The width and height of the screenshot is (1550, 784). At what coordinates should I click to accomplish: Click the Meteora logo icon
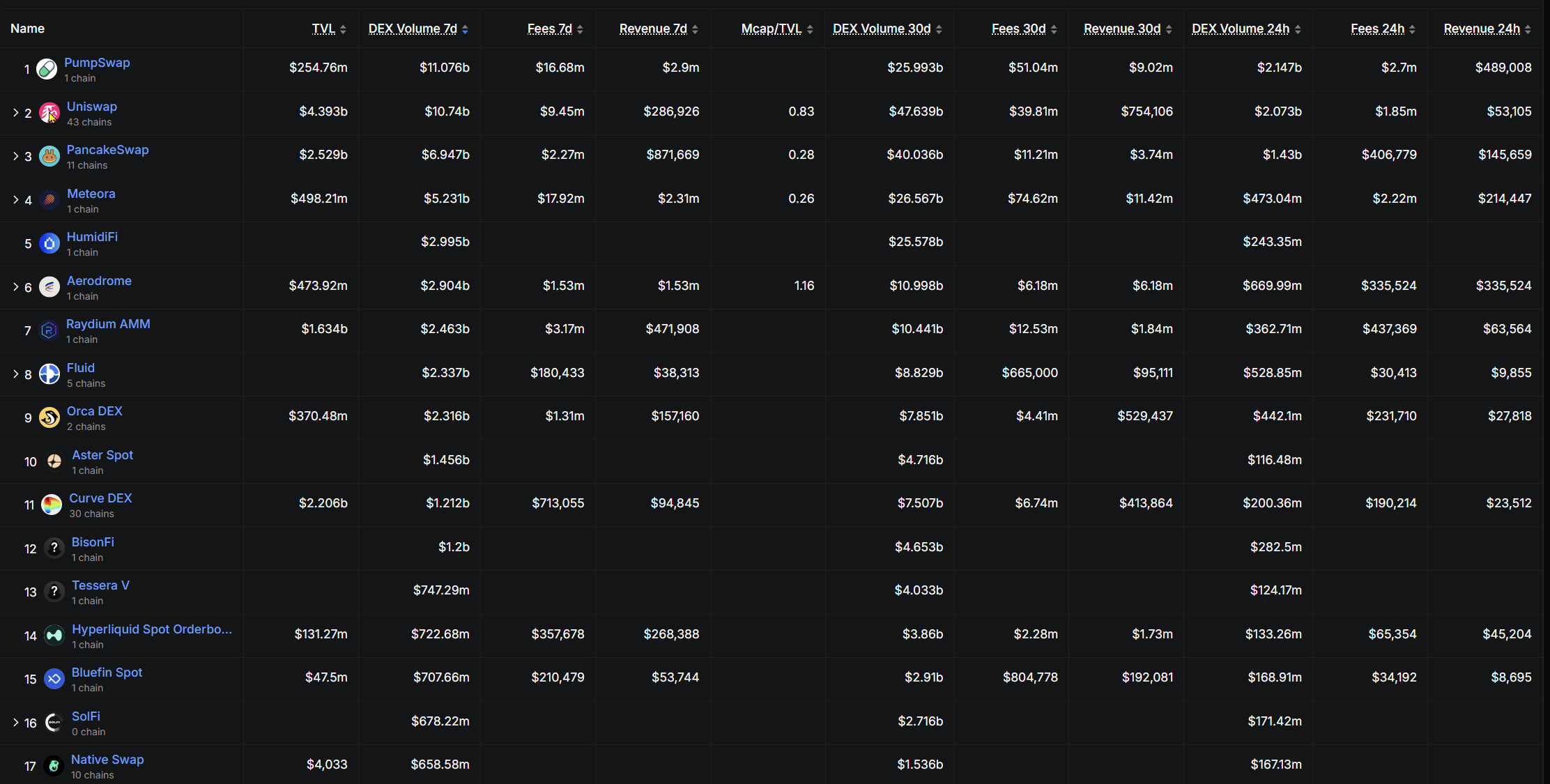(x=49, y=200)
